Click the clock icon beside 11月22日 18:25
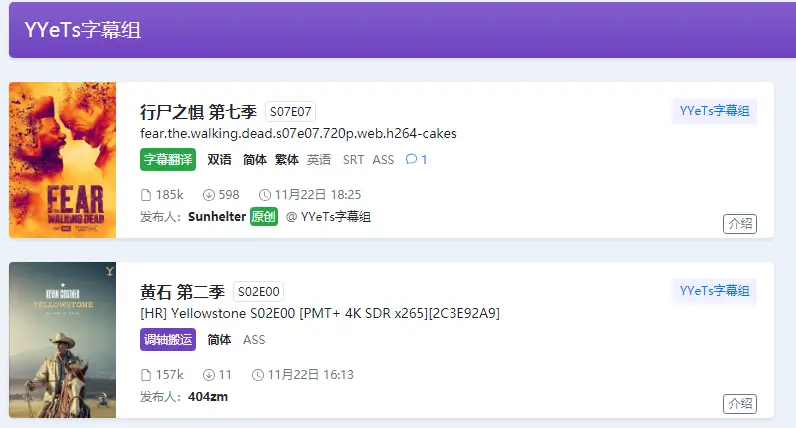Image resolution: width=796 pixels, height=428 pixels. [x=264, y=195]
